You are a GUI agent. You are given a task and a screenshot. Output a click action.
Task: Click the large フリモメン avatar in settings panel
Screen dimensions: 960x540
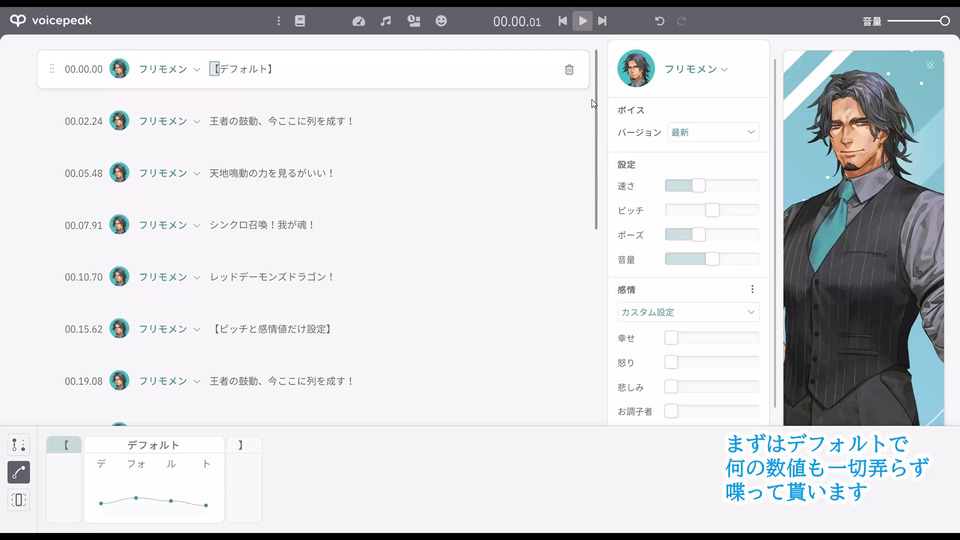point(636,69)
